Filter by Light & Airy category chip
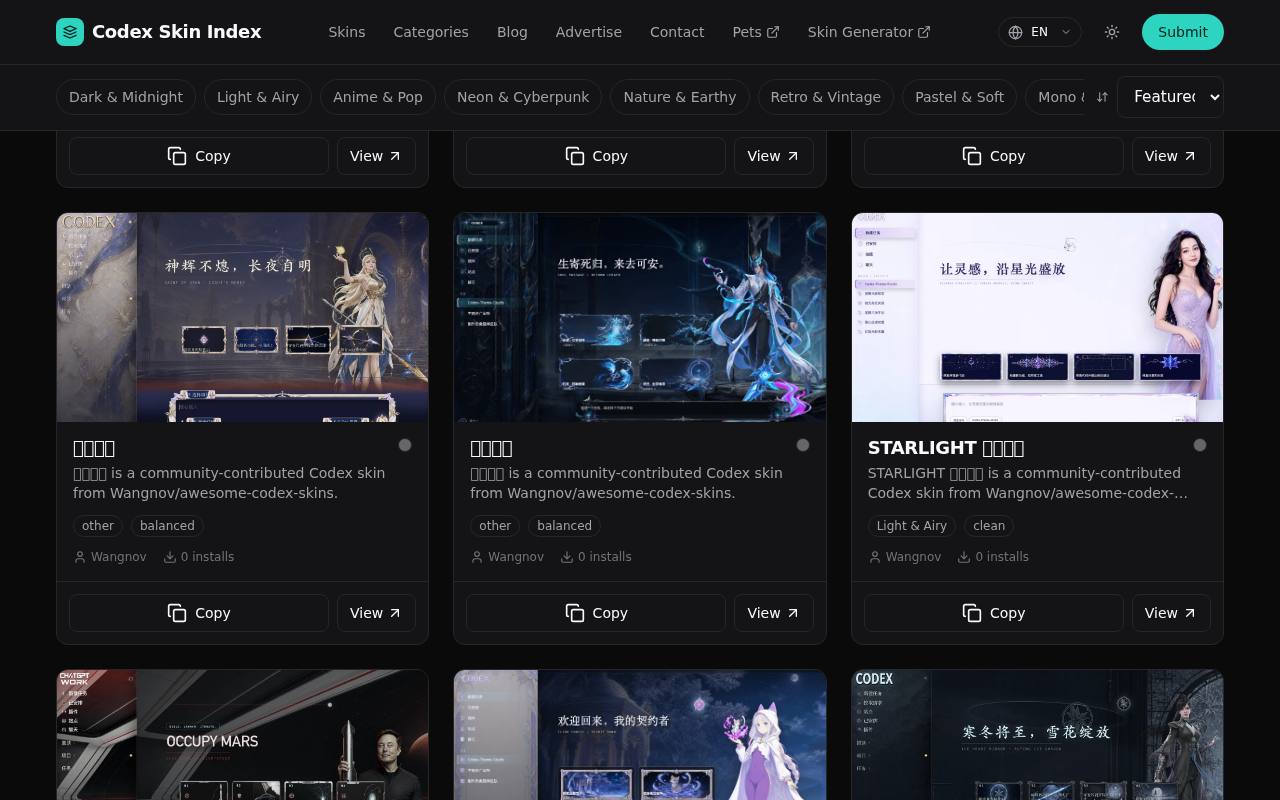Viewport: 1280px width, 800px height. click(x=258, y=97)
